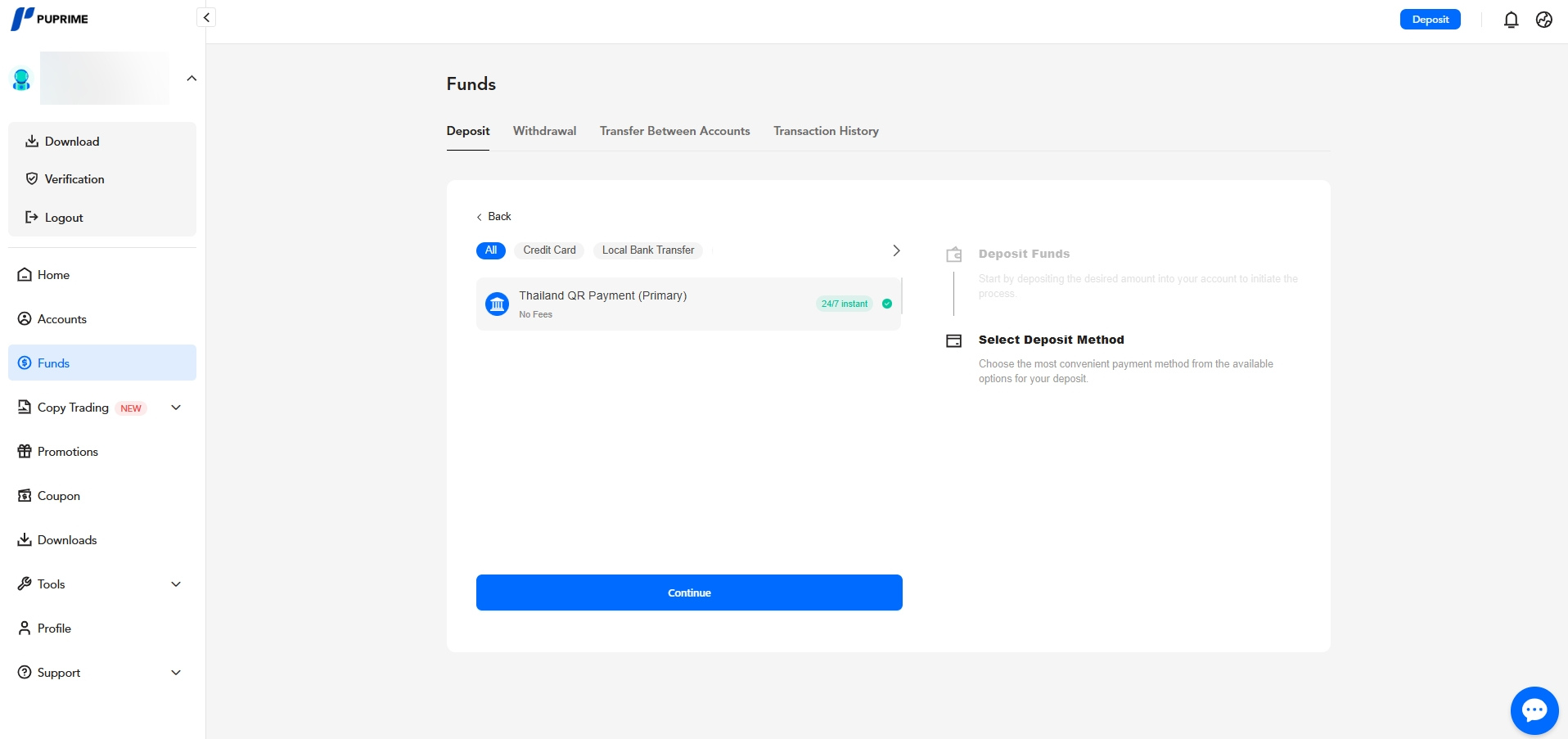Open the live chat bubble
This screenshot has height=739, width=1568.
[1534, 710]
